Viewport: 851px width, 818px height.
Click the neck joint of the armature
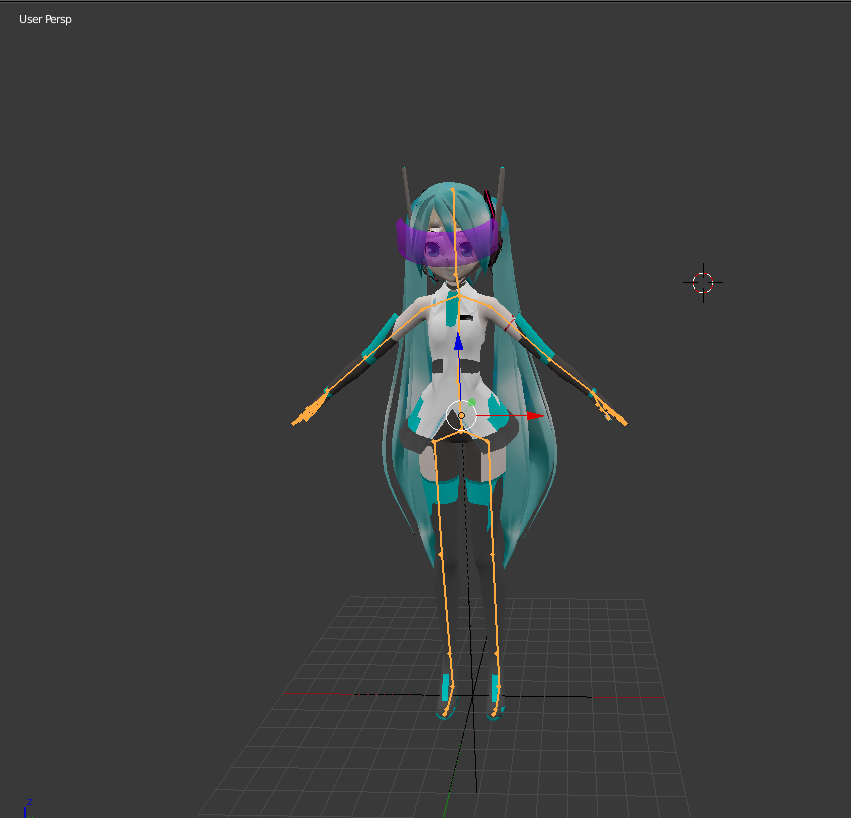tap(459, 296)
